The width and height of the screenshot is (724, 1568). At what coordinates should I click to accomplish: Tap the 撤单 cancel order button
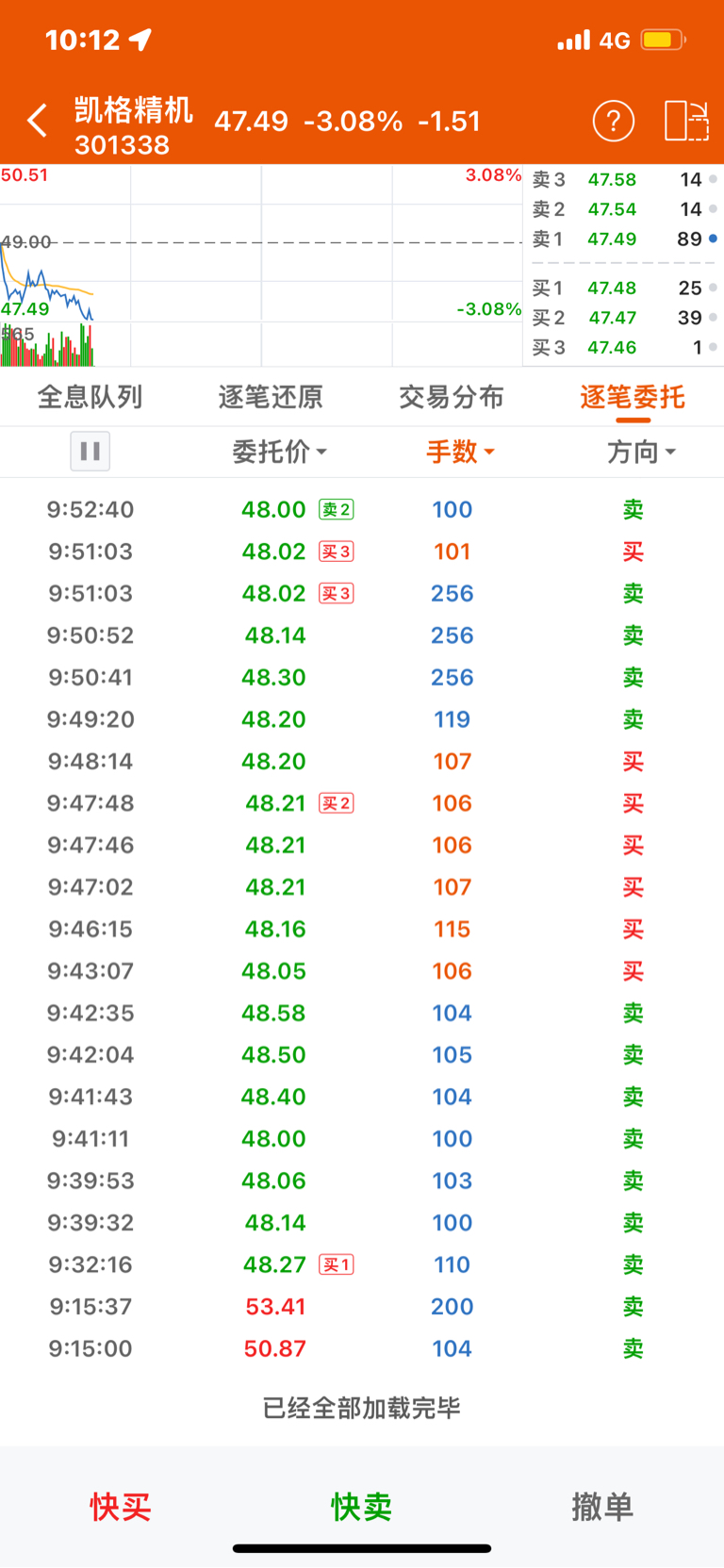(x=602, y=1507)
